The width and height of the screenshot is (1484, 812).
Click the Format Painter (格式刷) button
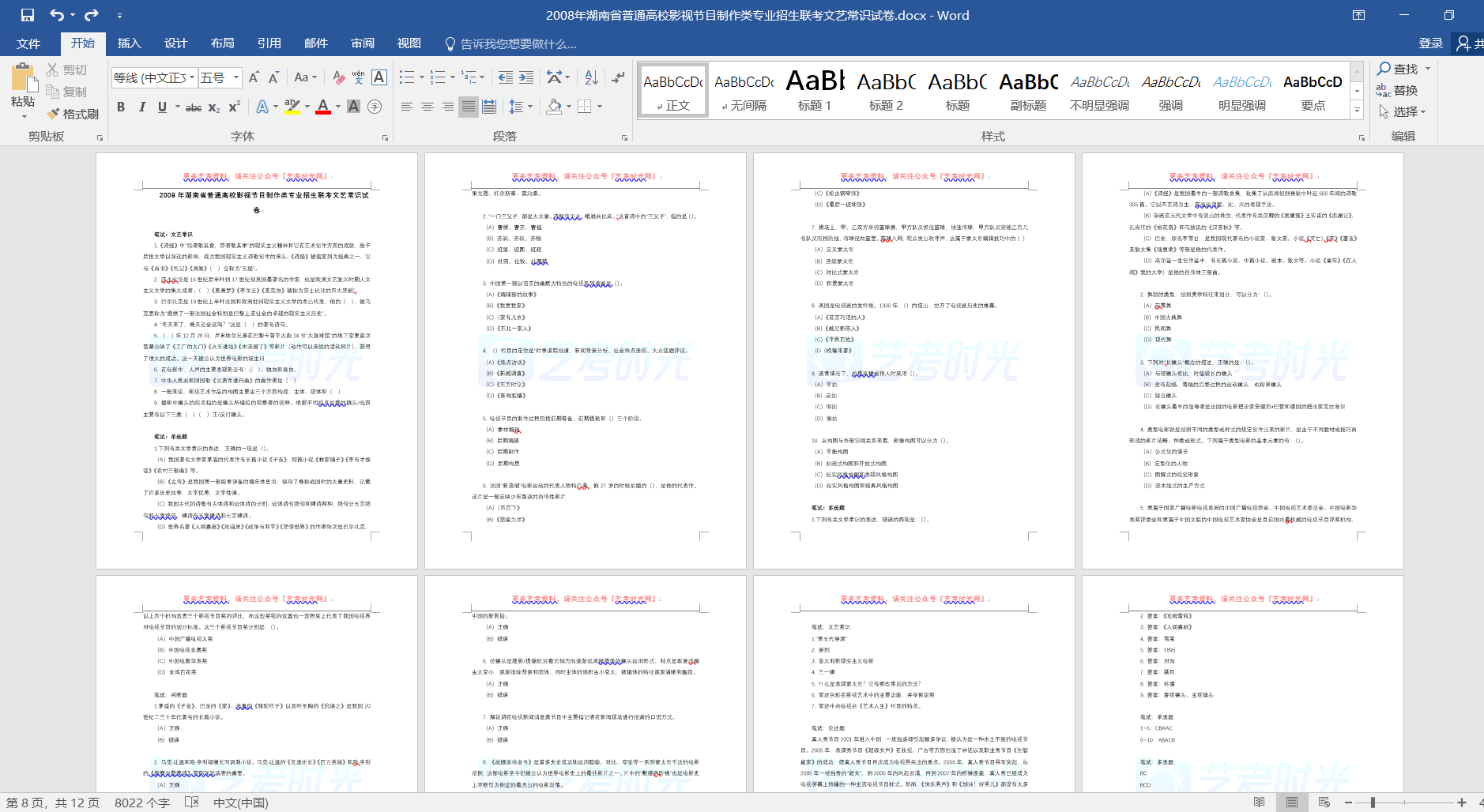click(x=73, y=114)
